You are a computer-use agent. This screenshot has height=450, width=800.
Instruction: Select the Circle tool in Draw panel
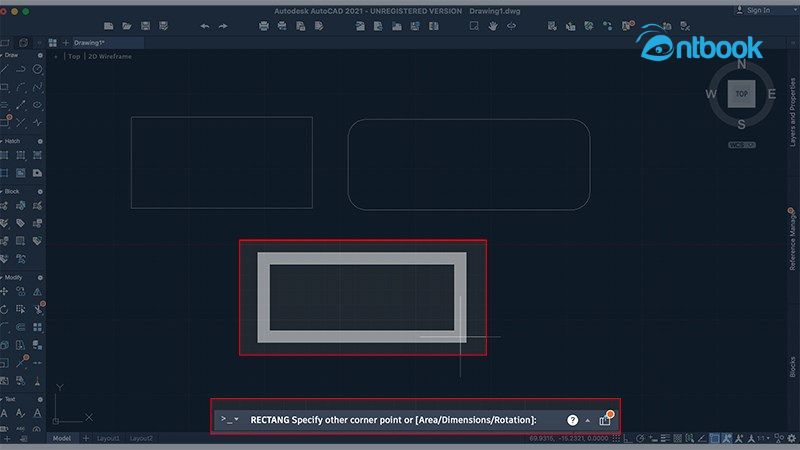(x=37, y=69)
